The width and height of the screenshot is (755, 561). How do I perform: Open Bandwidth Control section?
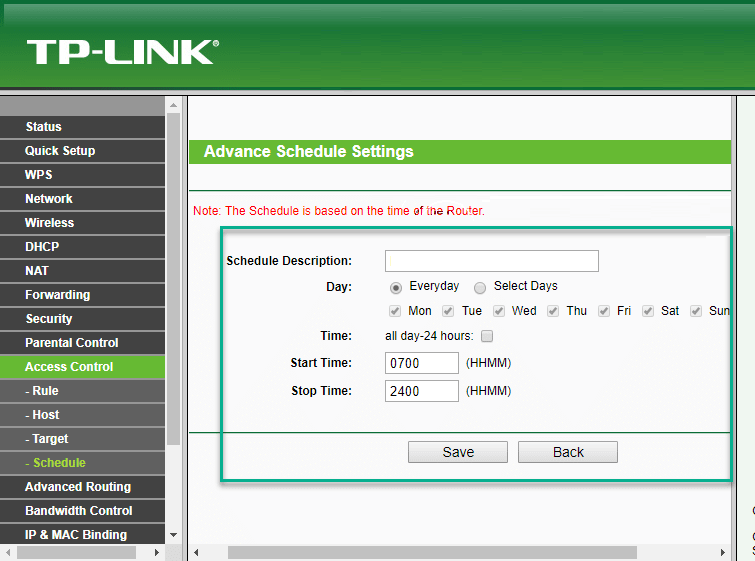coord(82,511)
